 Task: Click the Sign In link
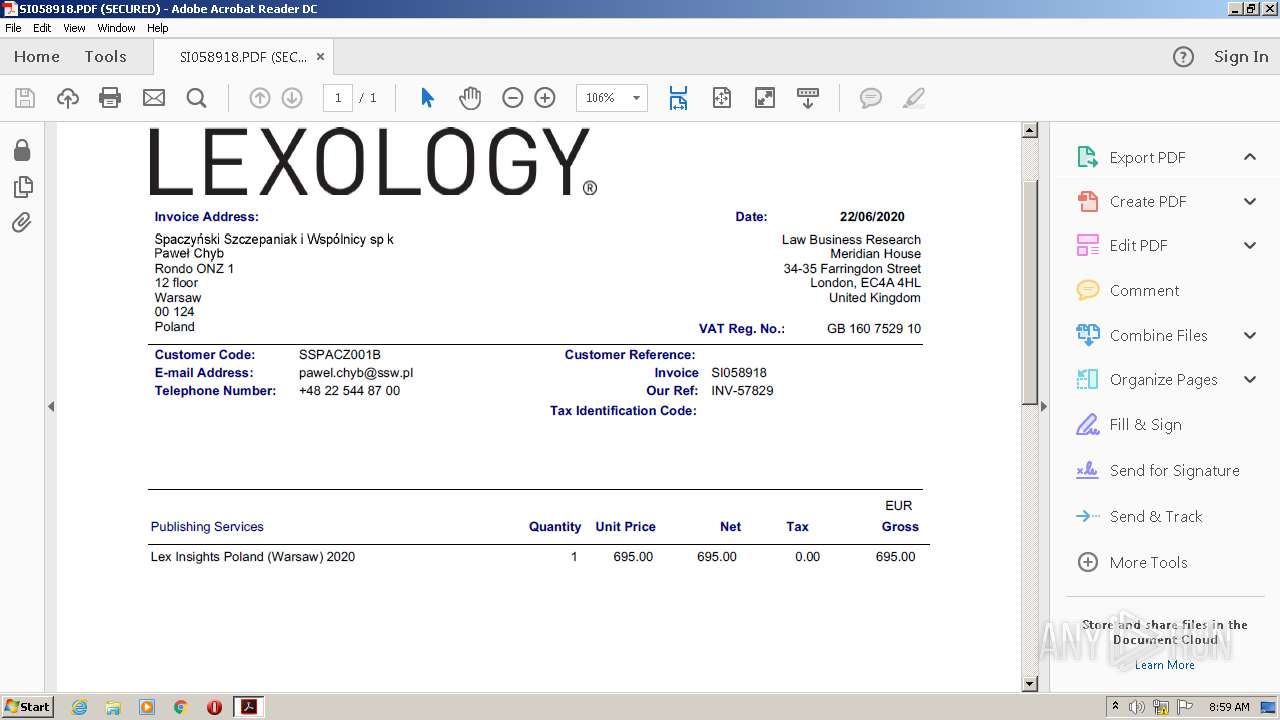1241,57
